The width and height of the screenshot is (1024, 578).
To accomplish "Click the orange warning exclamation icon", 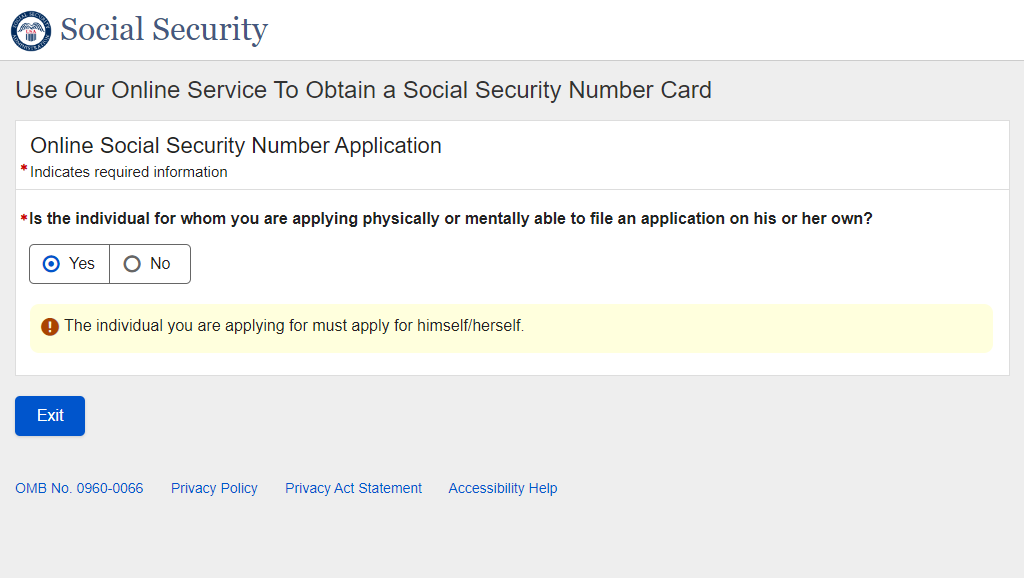I will [50, 327].
